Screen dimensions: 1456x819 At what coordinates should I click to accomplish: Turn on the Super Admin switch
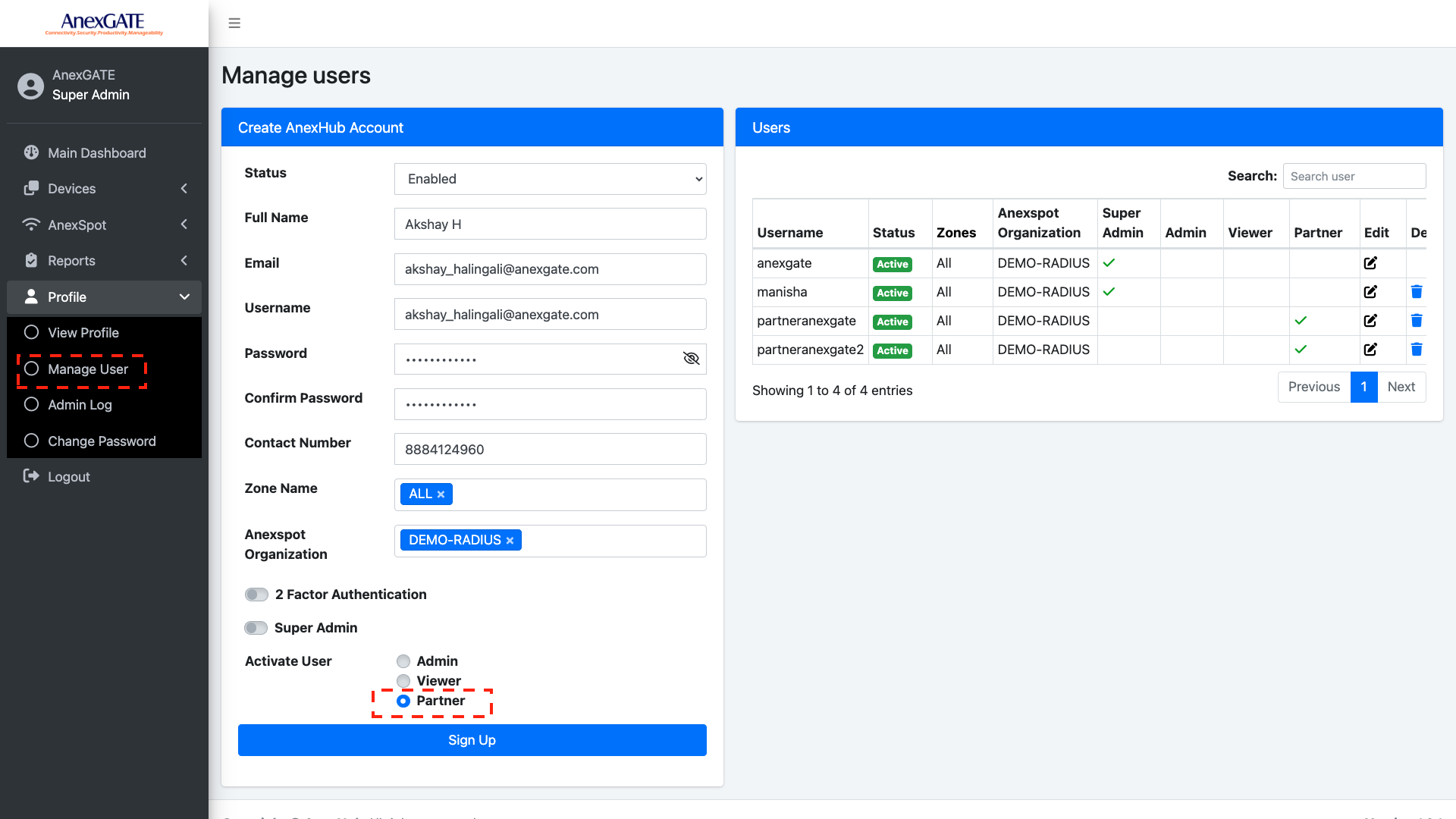256,628
